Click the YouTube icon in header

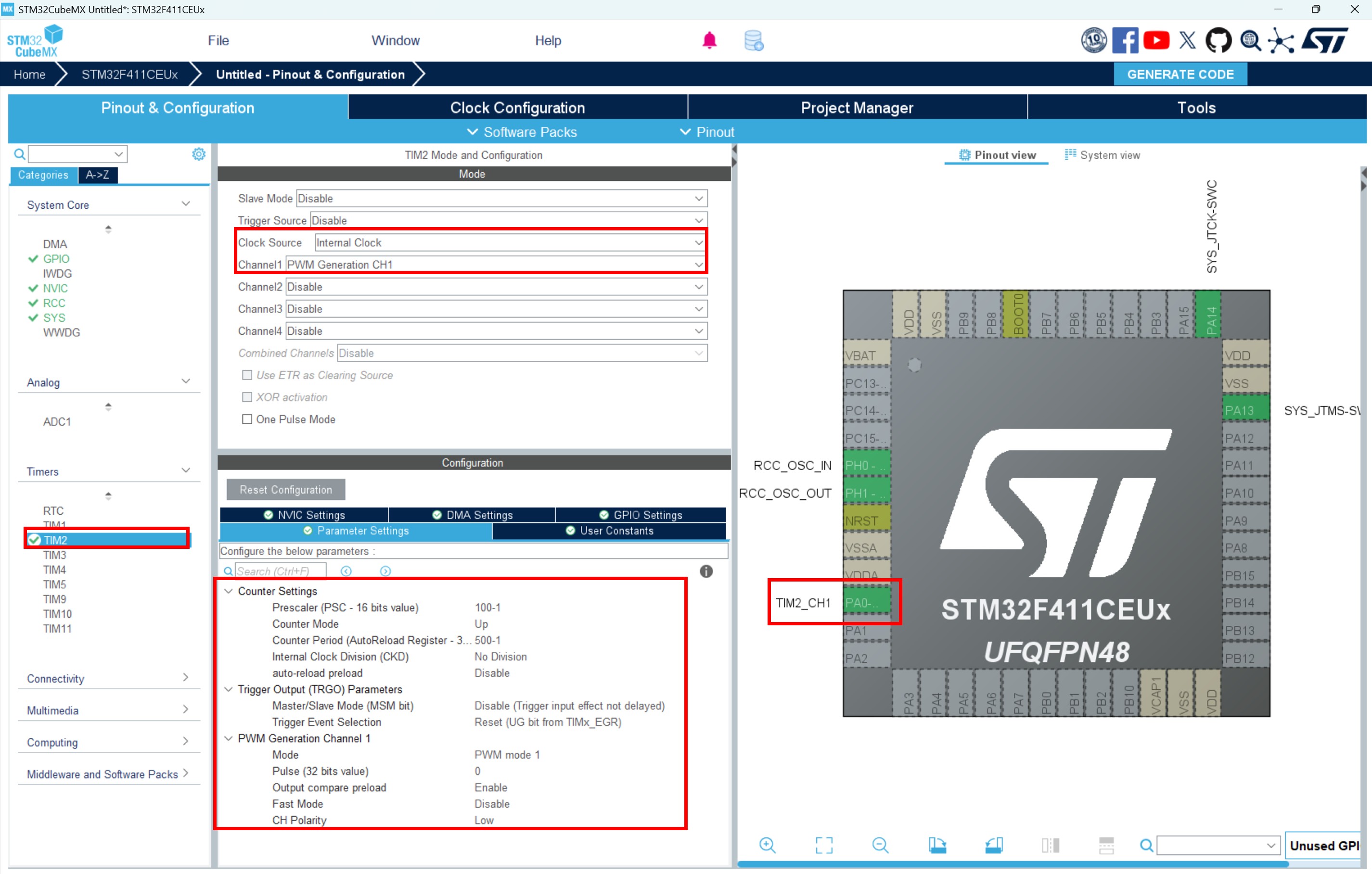click(x=1156, y=40)
